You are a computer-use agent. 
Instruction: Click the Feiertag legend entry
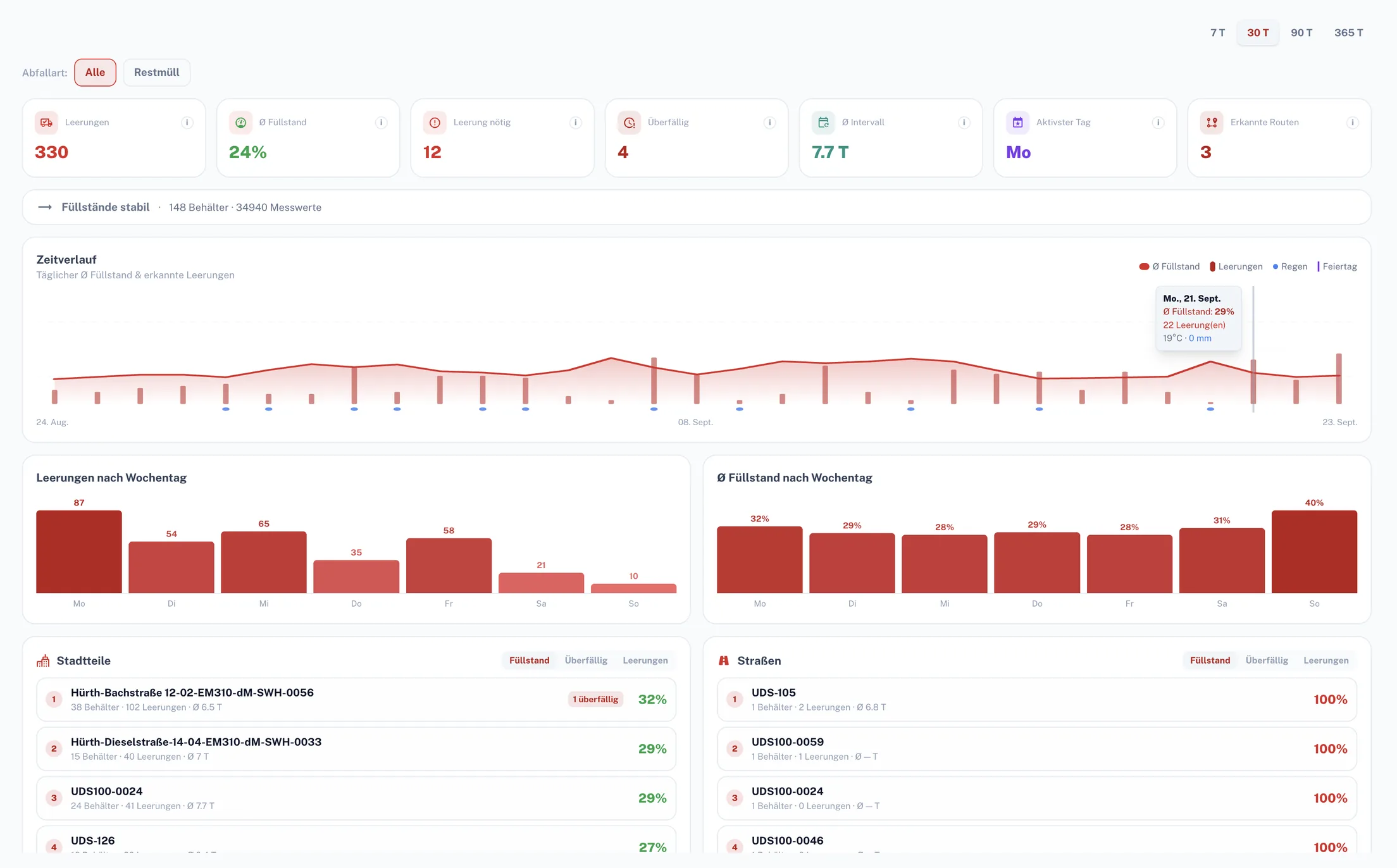(1337, 267)
